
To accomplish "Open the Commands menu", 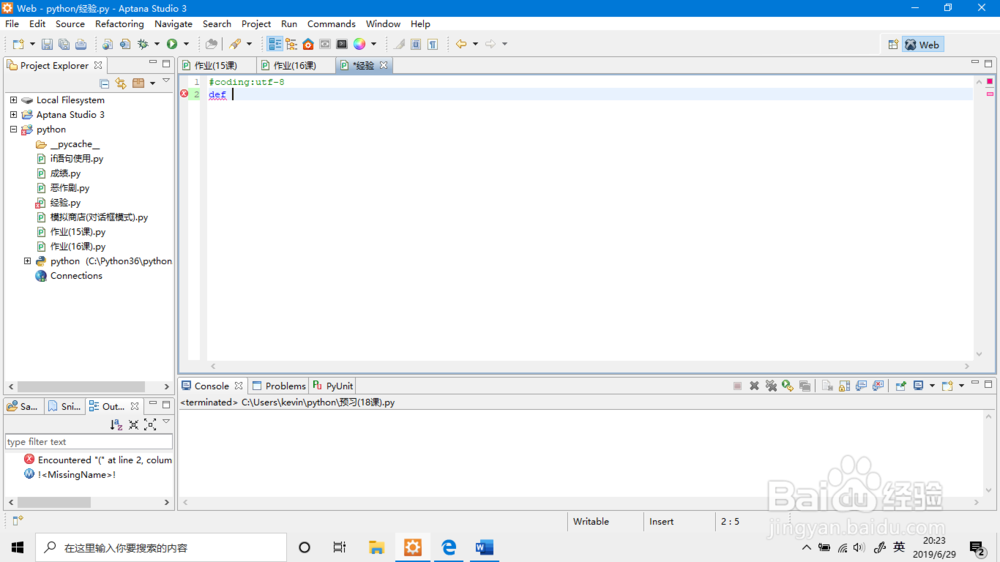I will pos(331,24).
